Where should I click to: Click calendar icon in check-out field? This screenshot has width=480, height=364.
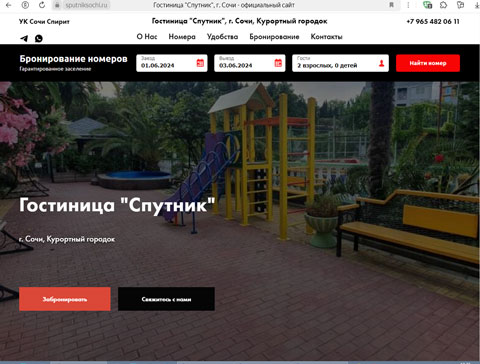278,63
